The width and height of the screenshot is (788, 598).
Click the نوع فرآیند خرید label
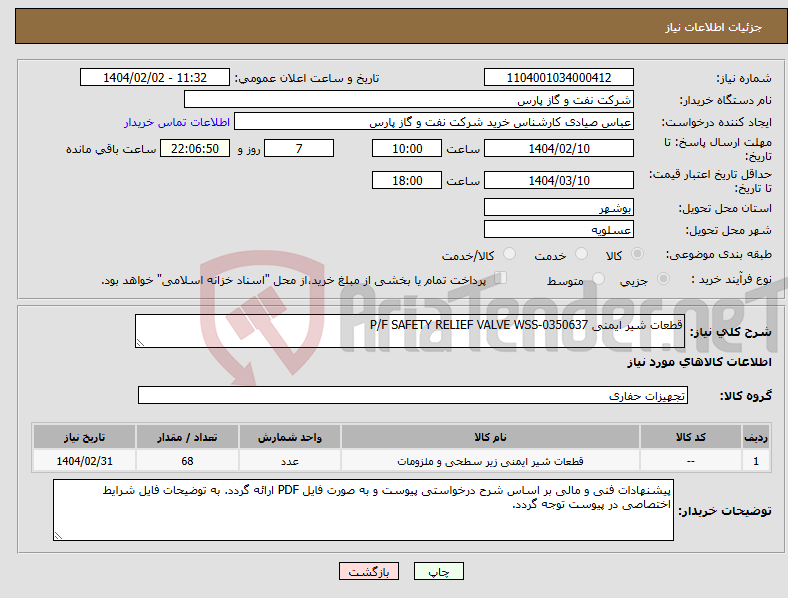click(731, 279)
